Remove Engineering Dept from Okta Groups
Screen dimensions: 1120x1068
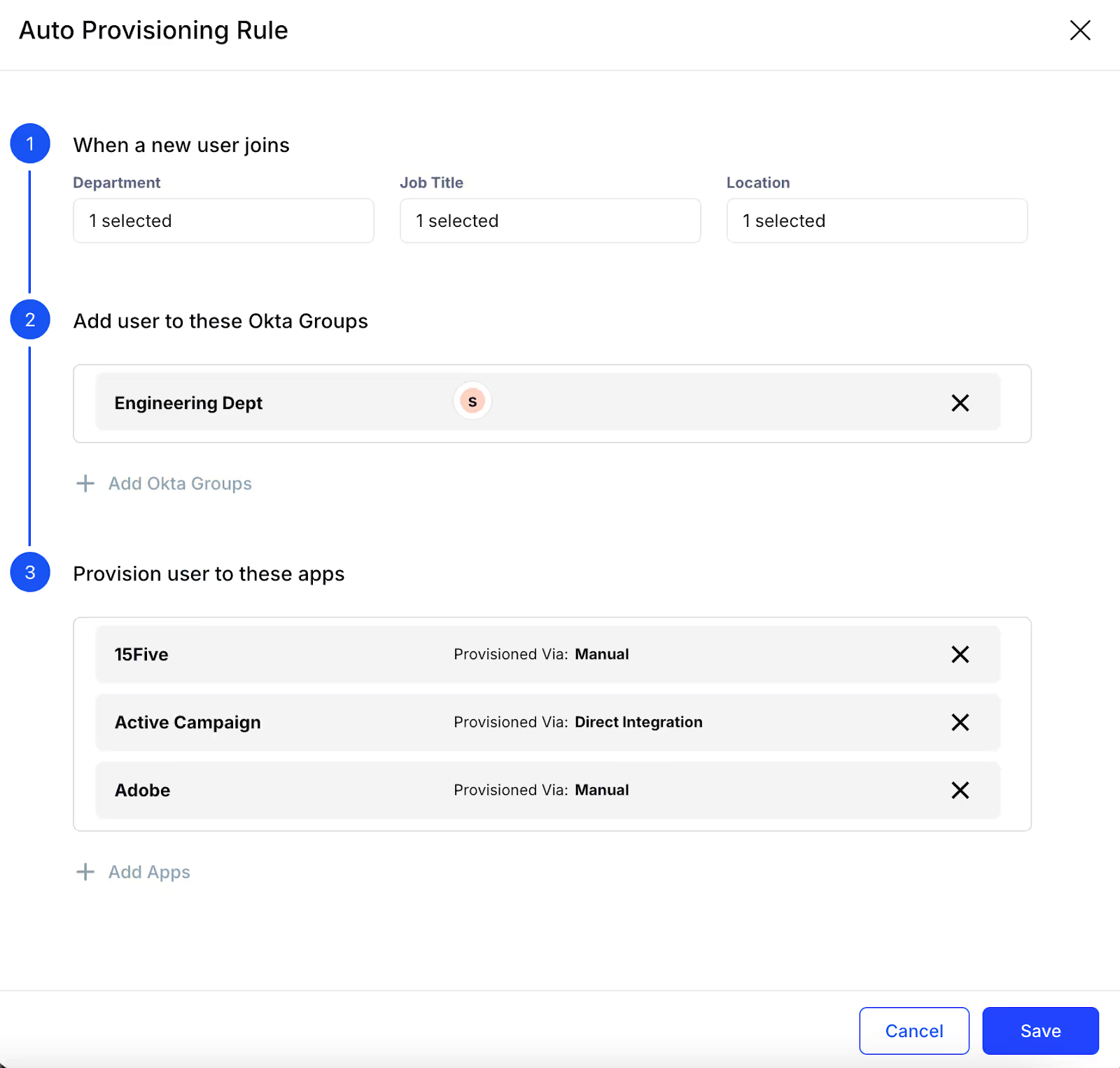point(960,403)
